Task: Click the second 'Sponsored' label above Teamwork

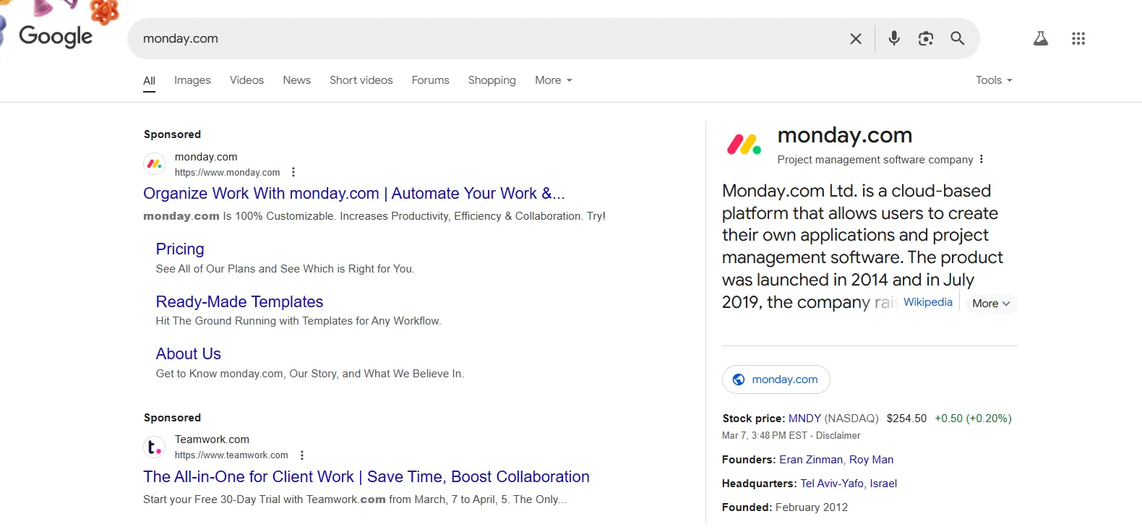Action: point(173,418)
